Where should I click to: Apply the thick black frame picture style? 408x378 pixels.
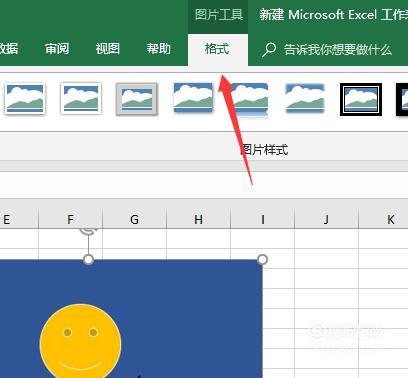pyautogui.click(x=402, y=99)
